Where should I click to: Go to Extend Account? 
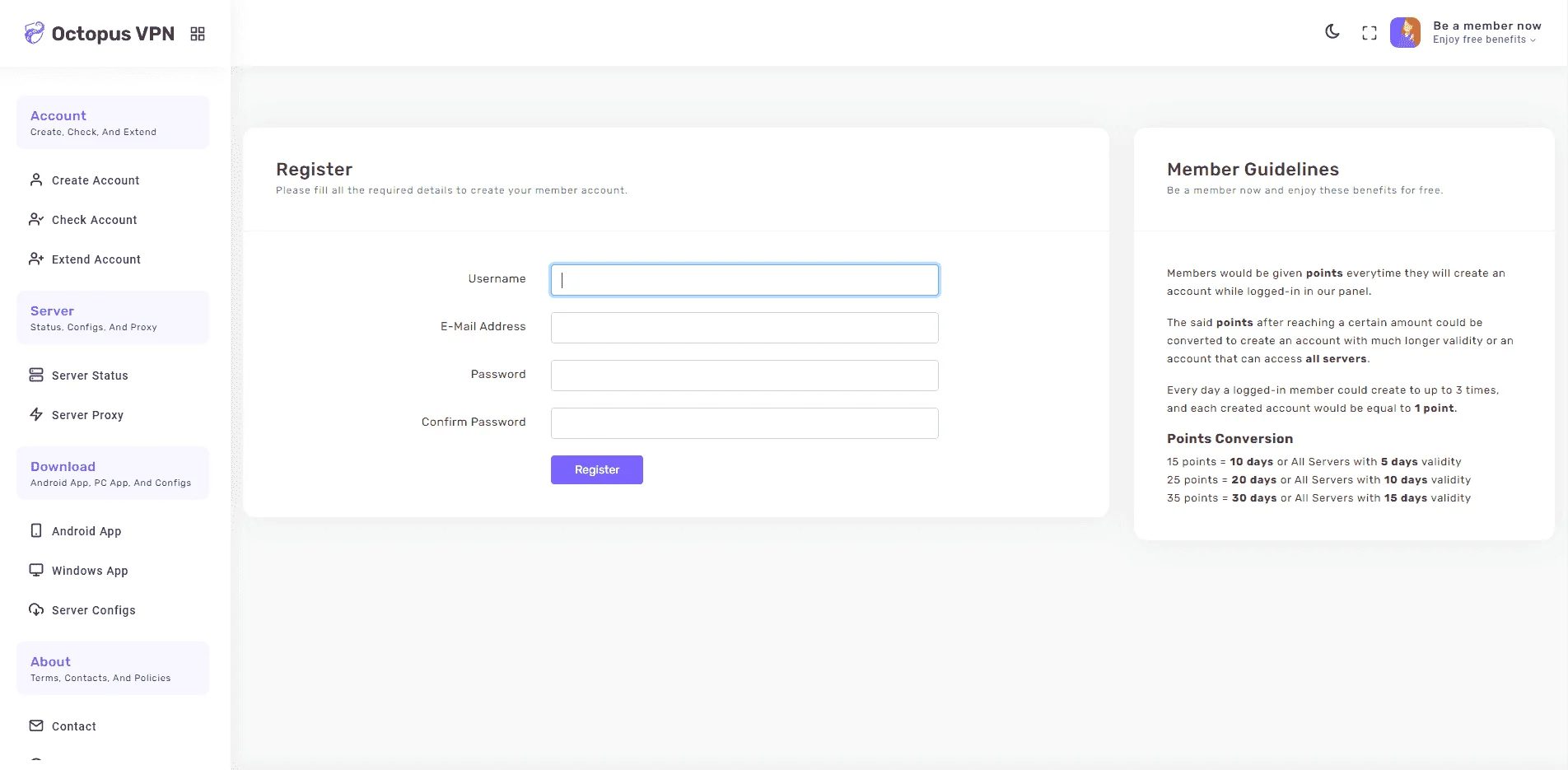tap(96, 259)
